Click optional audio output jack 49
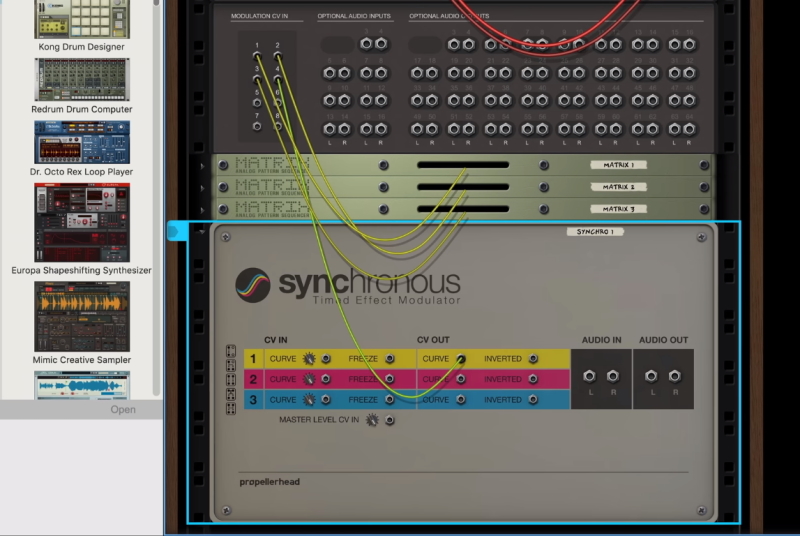This screenshot has width=800, height=536. pos(417,129)
